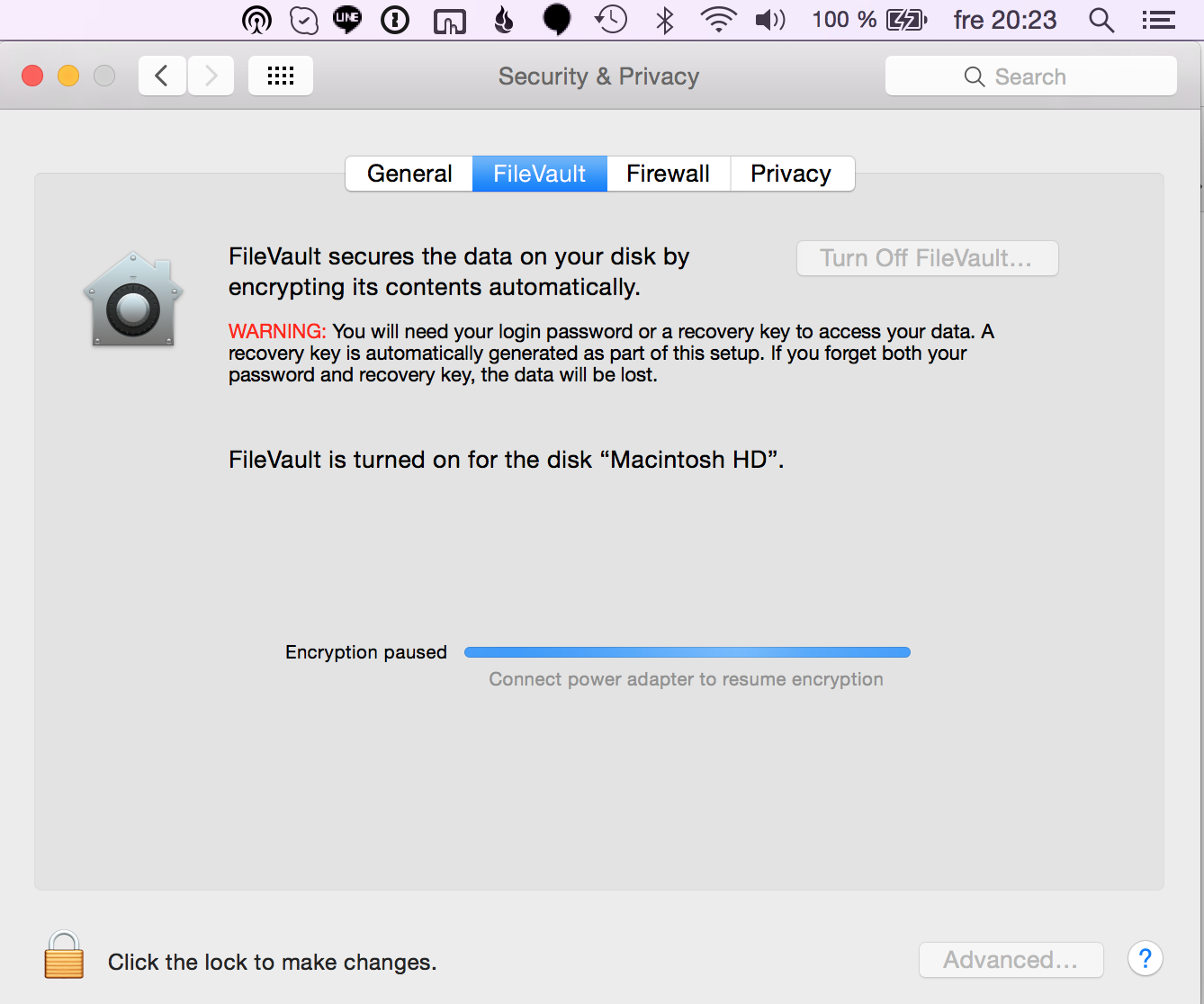
Task: Go back with the left chevron button
Action: pos(162,76)
